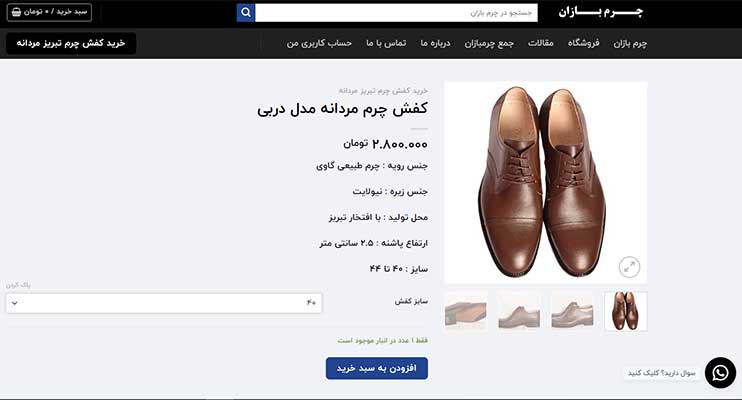The width and height of the screenshot is (742, 400).
Task: Click the blue search magnifier button
Action: (x=246, y=13)
